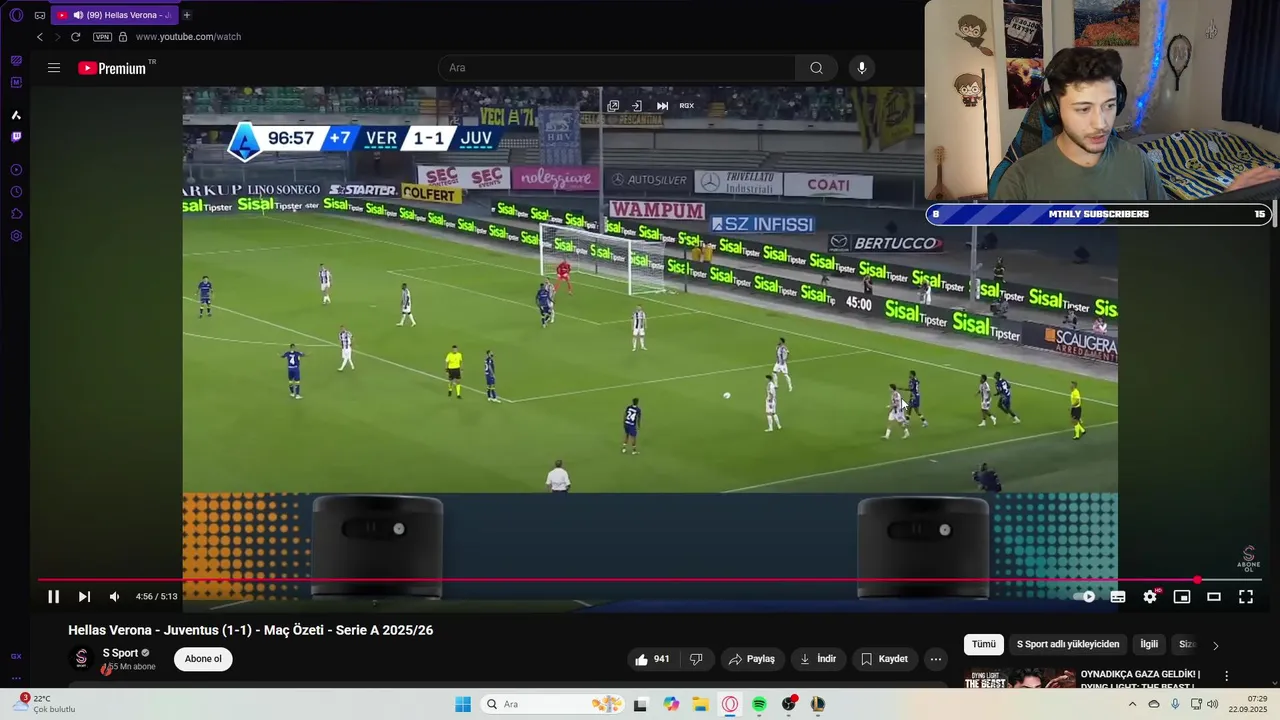
Task: Open OBS Studio taskbar icon
Action: (789, 704)
